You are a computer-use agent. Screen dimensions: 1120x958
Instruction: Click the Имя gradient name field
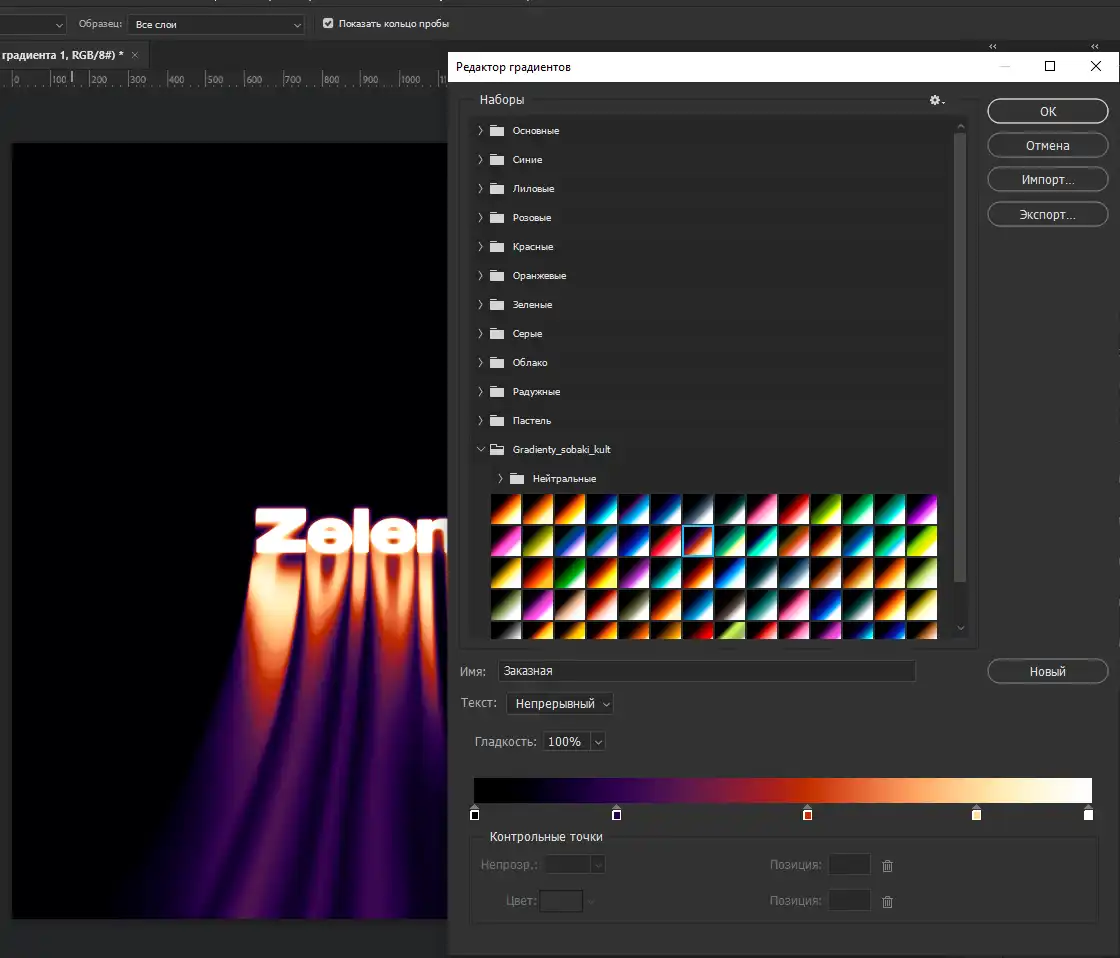click(706, 671)
